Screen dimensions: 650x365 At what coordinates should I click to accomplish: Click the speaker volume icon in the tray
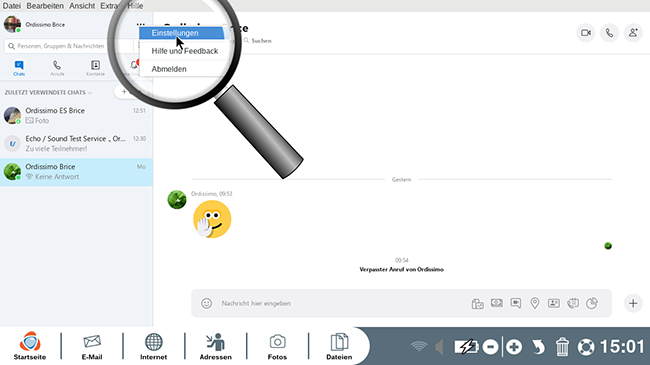click(x=439, y=347)
